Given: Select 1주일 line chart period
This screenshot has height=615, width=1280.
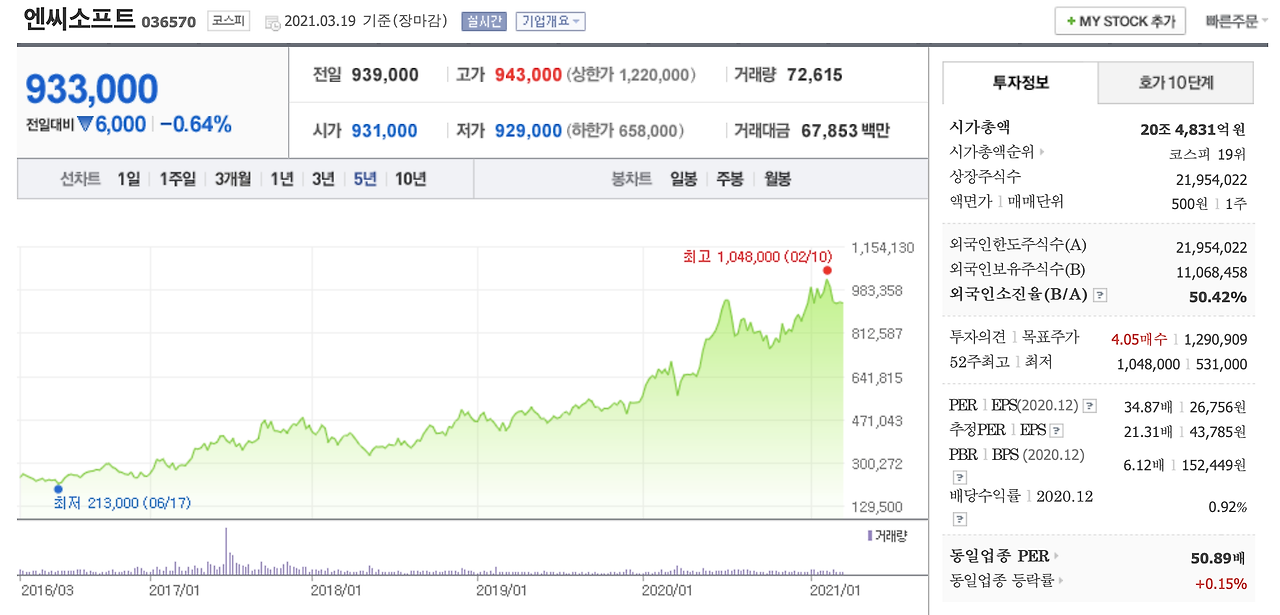Looking at the screenshot, I should point(177,179).
